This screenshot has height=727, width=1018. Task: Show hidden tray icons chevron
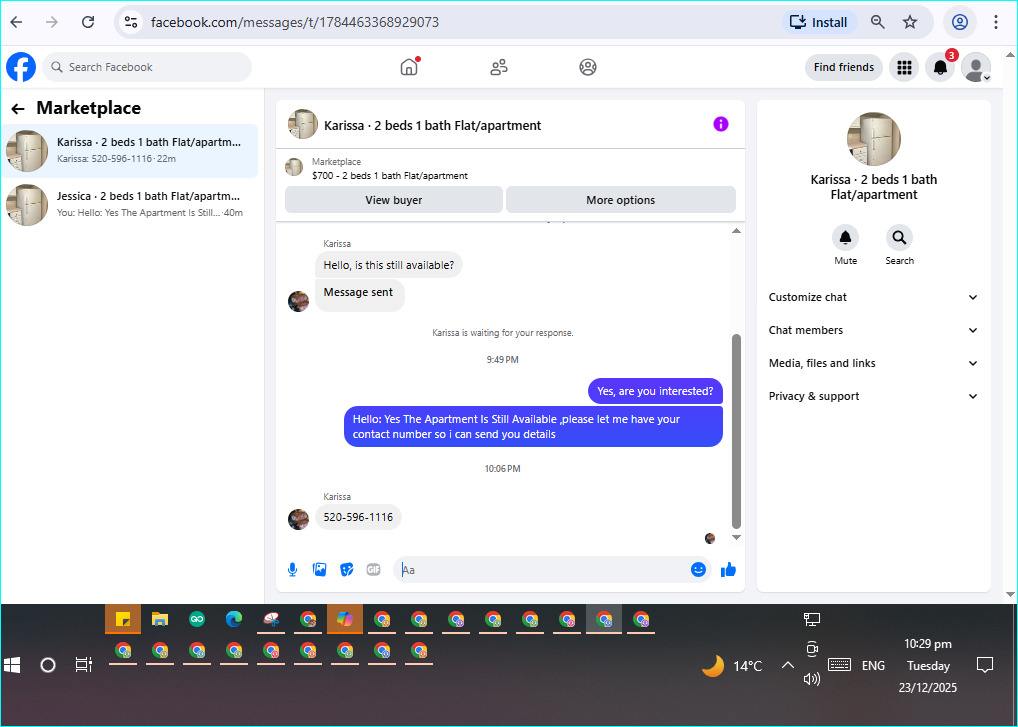(x=787, y=665)
